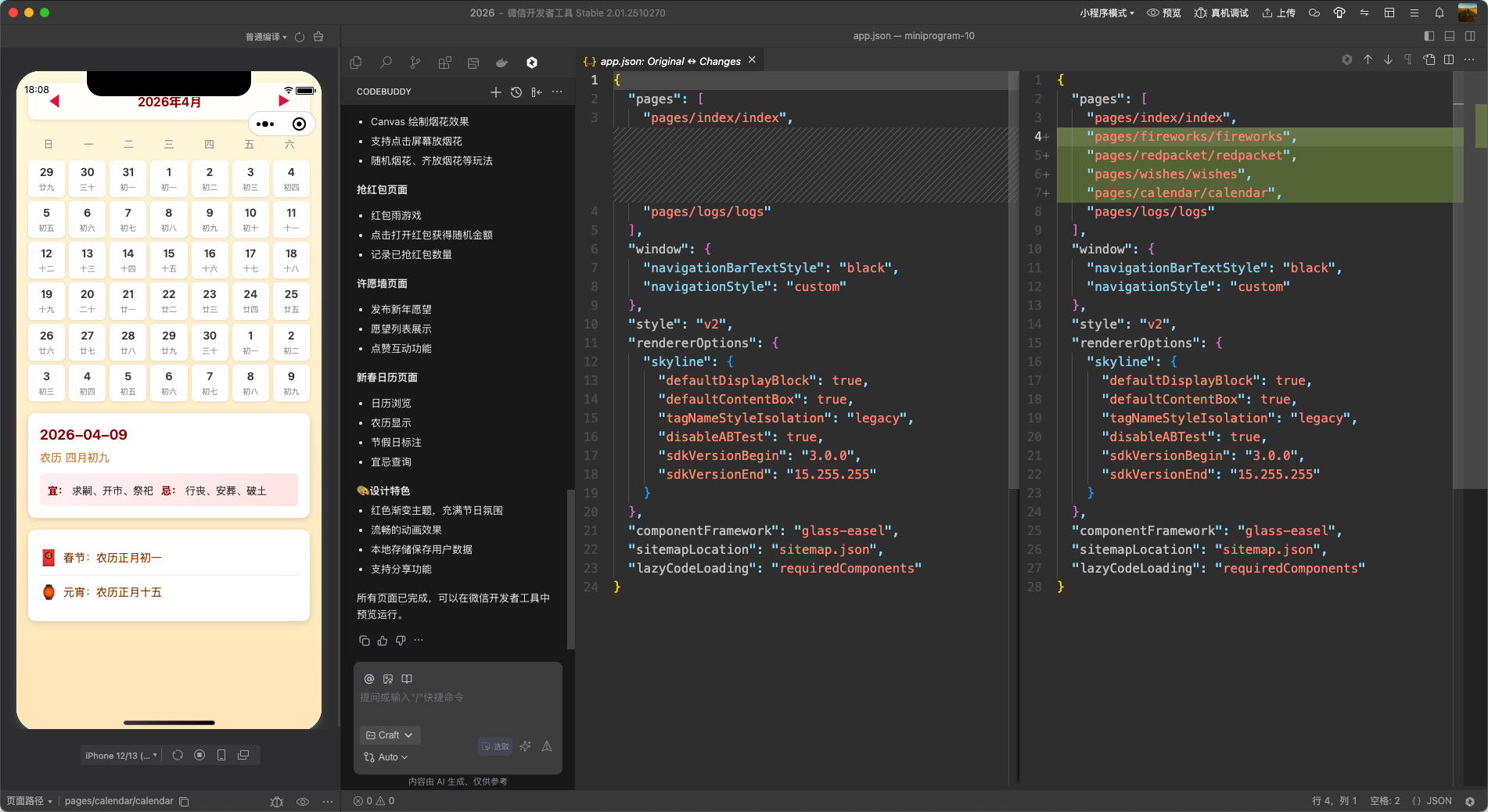Click the errors and warnings status indicator
Image resolution: width=1488 pixels, height=812 pixels.
[x=374, y=801]
